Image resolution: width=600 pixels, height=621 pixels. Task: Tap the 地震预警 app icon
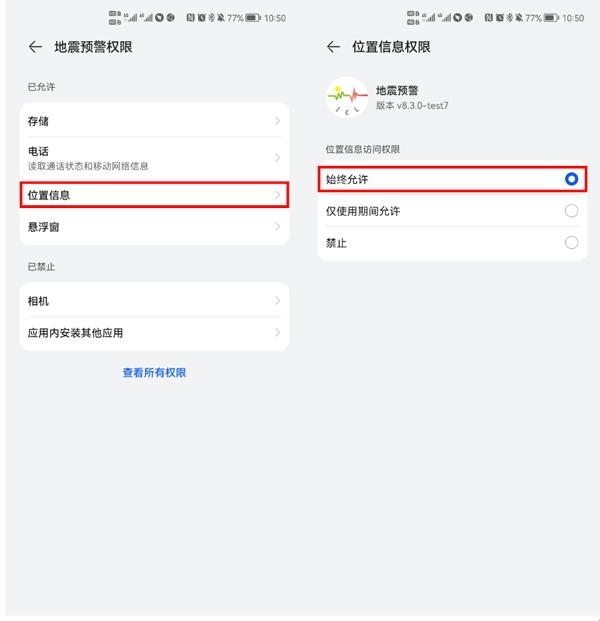(347, 98)
